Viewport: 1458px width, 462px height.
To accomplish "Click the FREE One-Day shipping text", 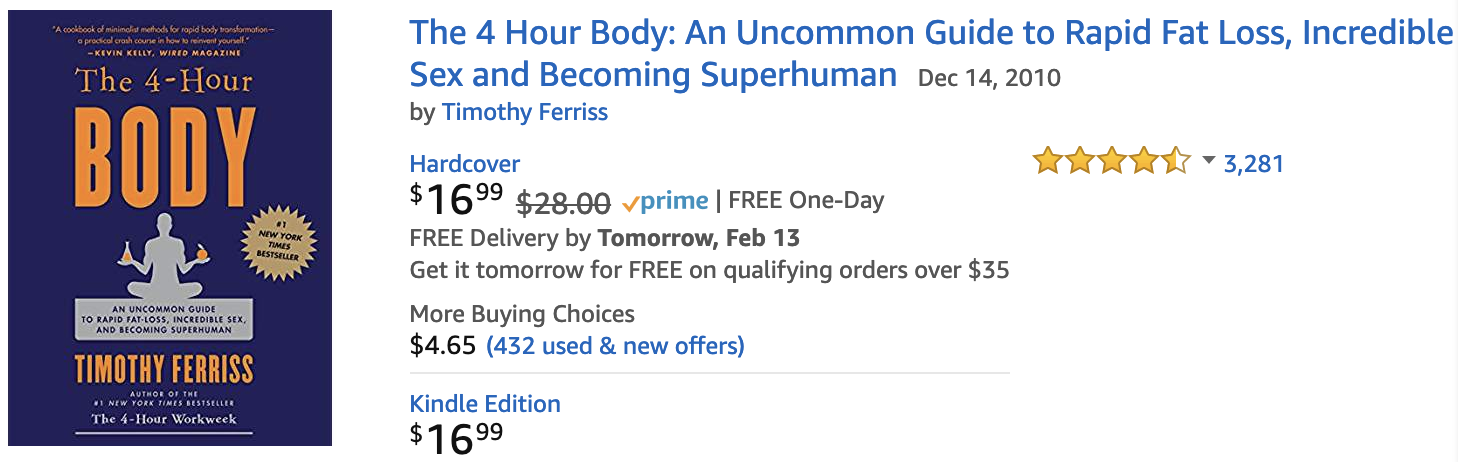I will 806,200.
